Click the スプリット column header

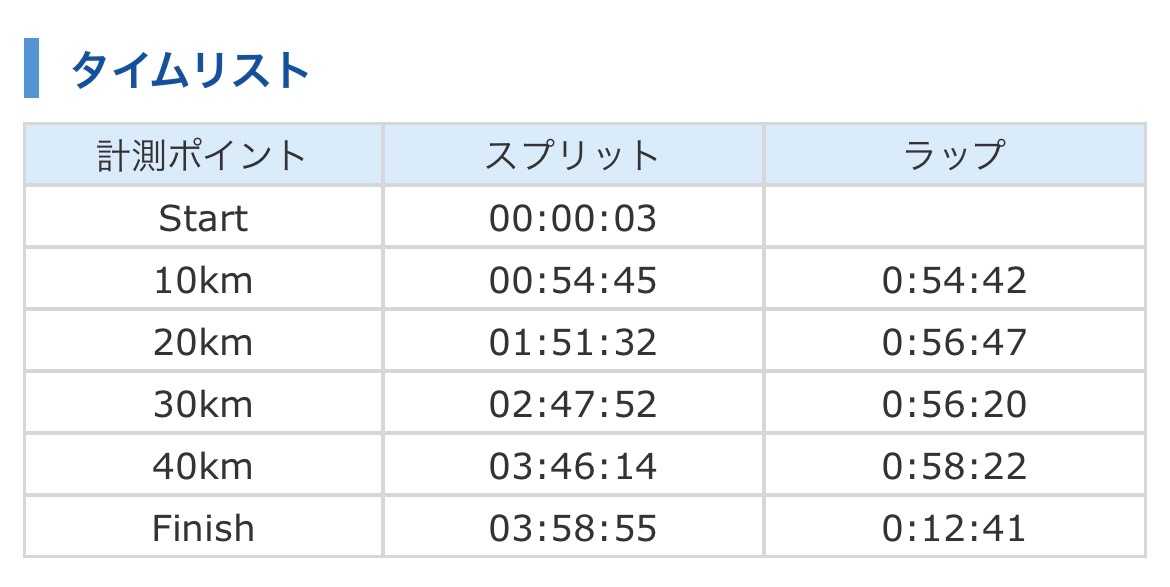(573, 156)
